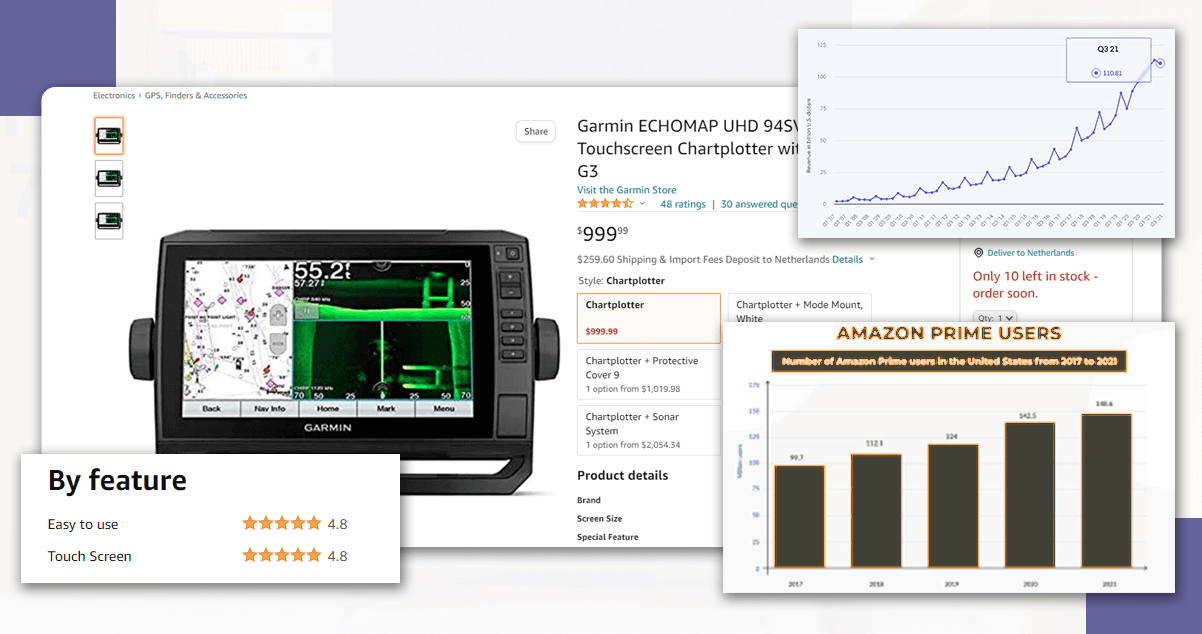Click the shipping Details link
Image resolution: width=1202 pixels, height=634 pixels.
pyautogui.click(x=847, y=259)
